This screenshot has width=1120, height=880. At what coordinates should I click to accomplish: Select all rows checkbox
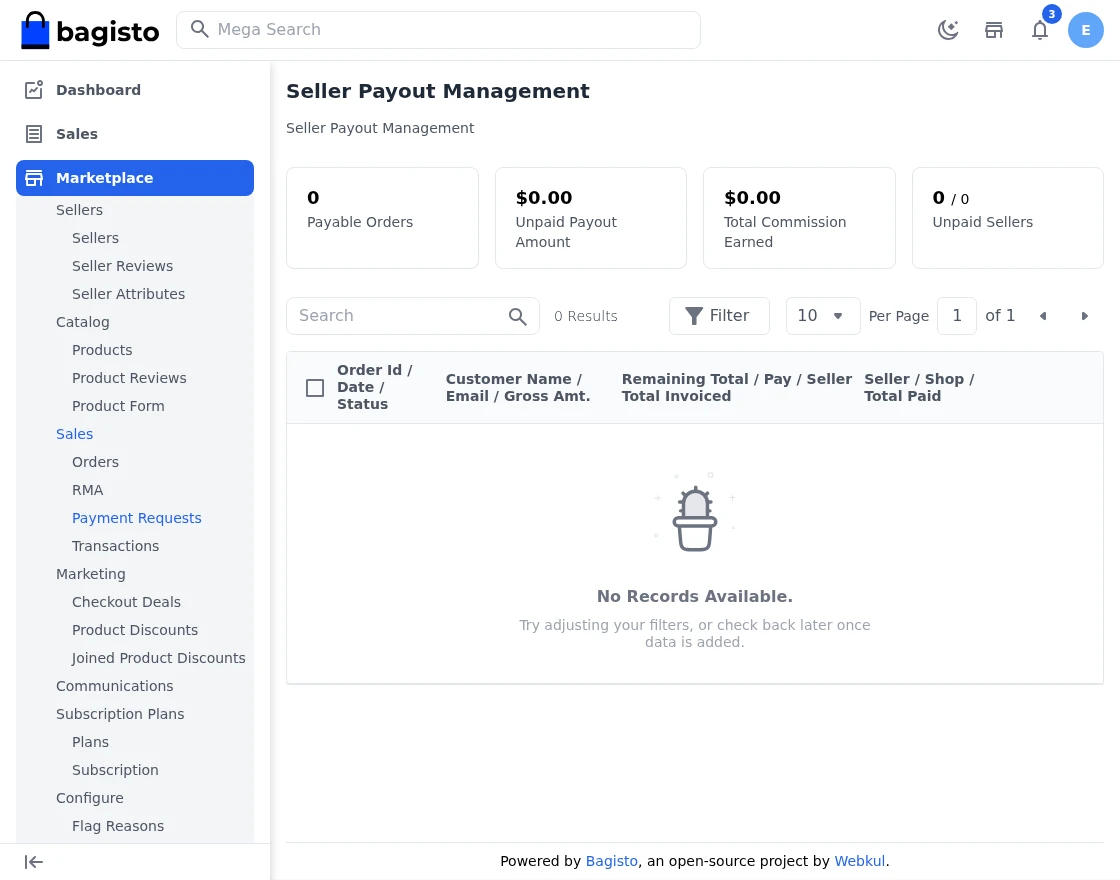(x=315, y=388)
